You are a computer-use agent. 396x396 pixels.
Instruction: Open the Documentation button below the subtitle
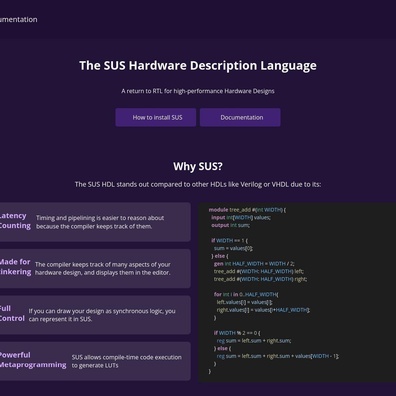tap(240, 117)
